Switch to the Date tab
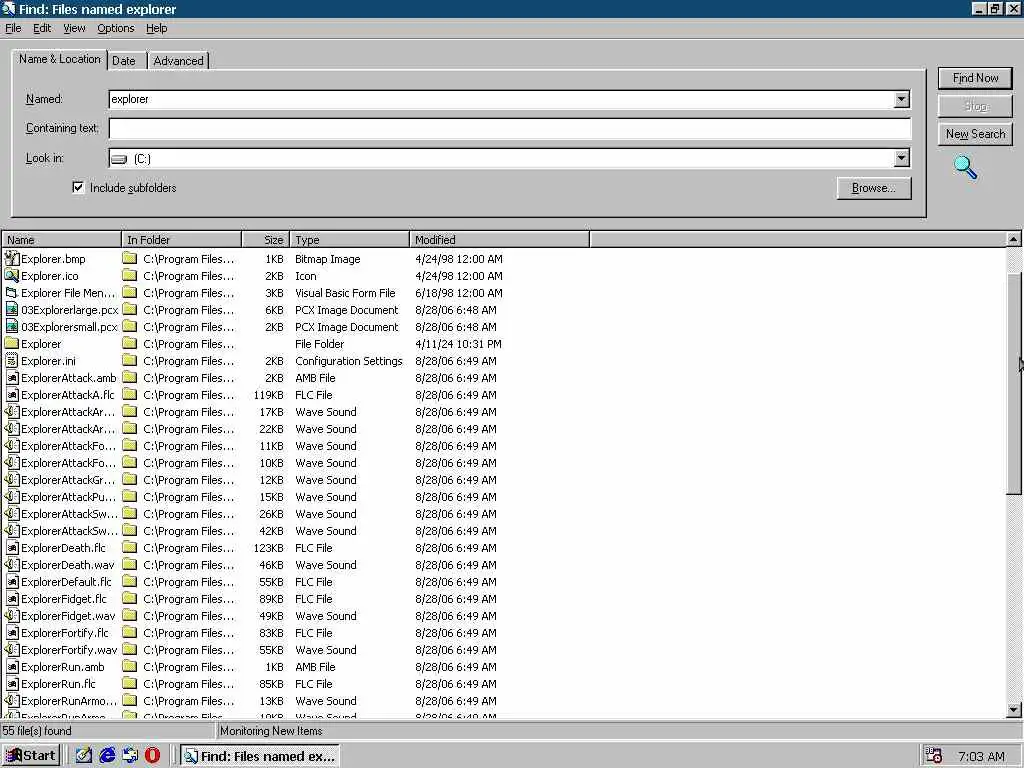 click(124, 61)
